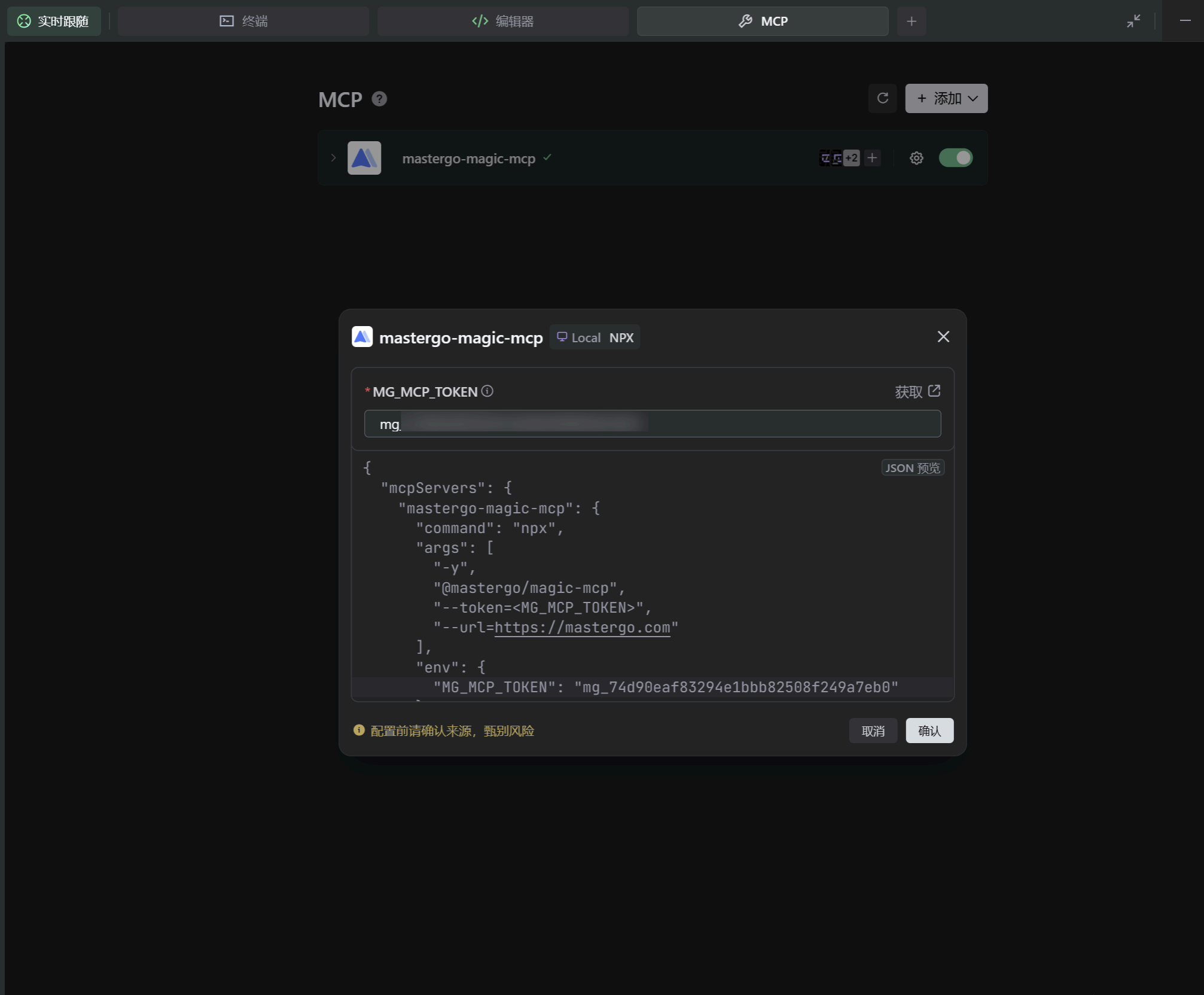
Task: Click the mastergo logo in server list
Action: [x=364, y=158]
